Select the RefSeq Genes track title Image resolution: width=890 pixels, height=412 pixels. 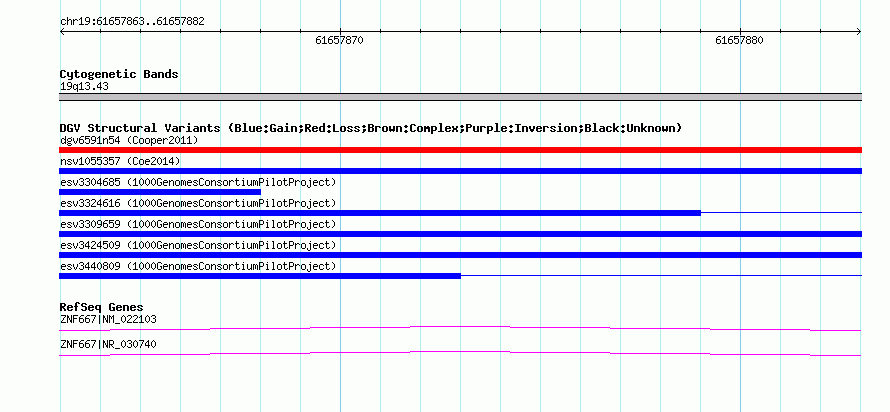pos(101,308)
